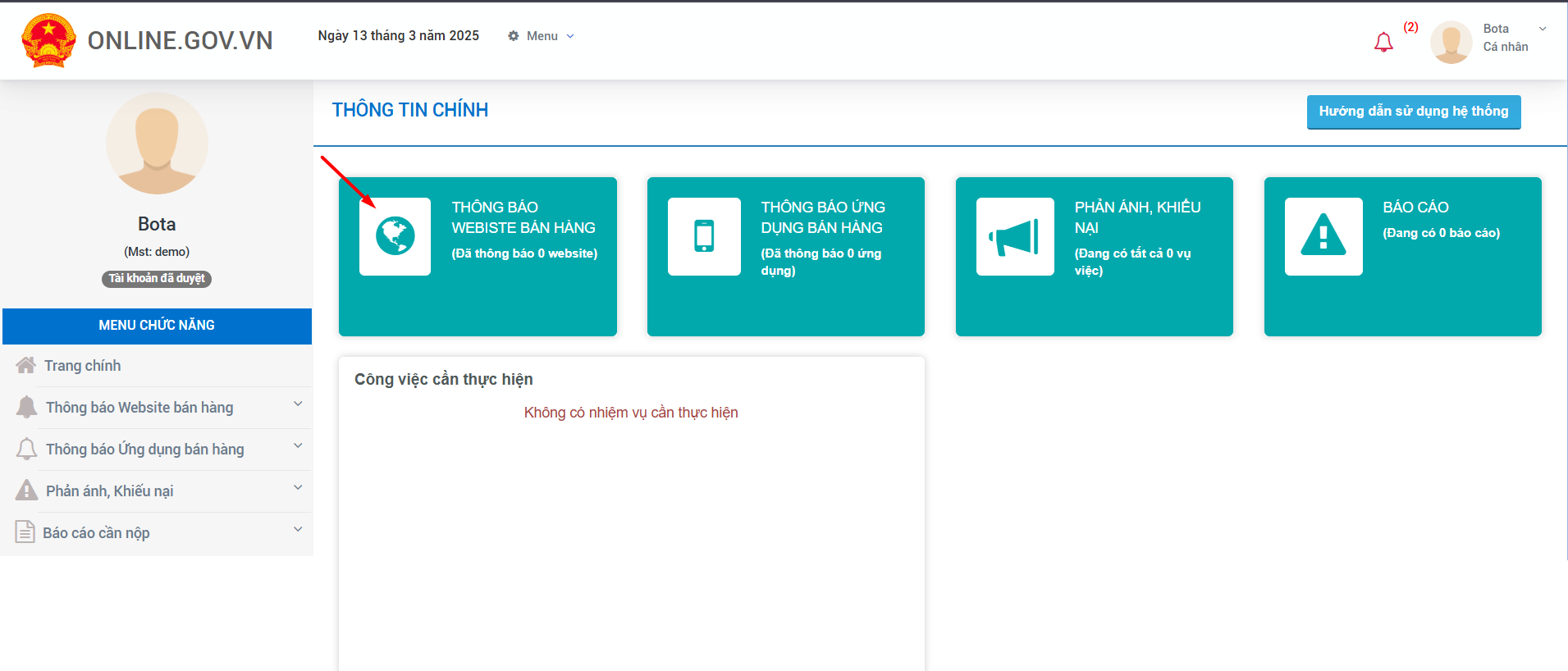Expand Thông báo Ứng dụng bán hàng chevron

(298, 445)
